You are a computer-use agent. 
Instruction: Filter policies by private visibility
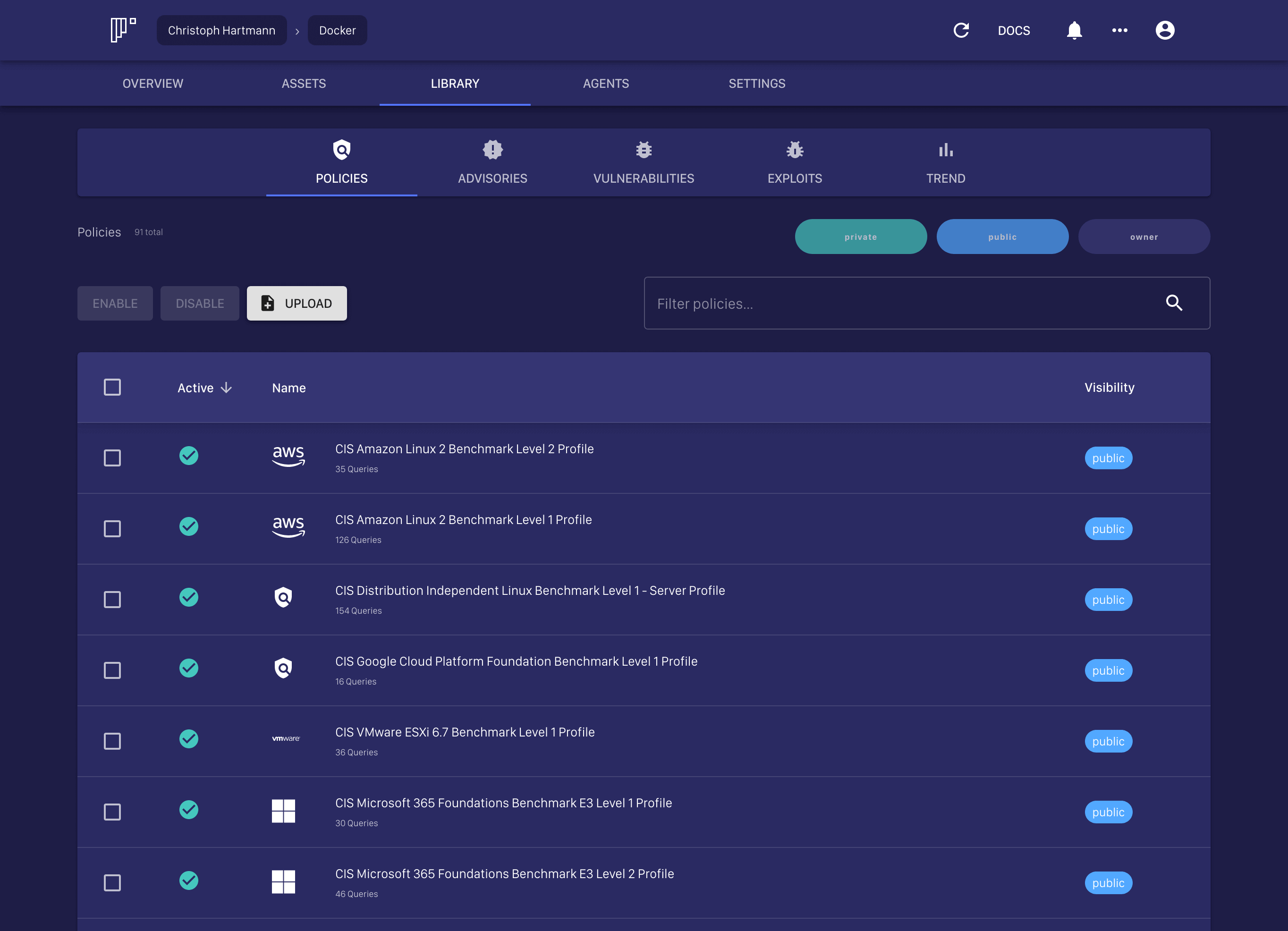point(860,237)
